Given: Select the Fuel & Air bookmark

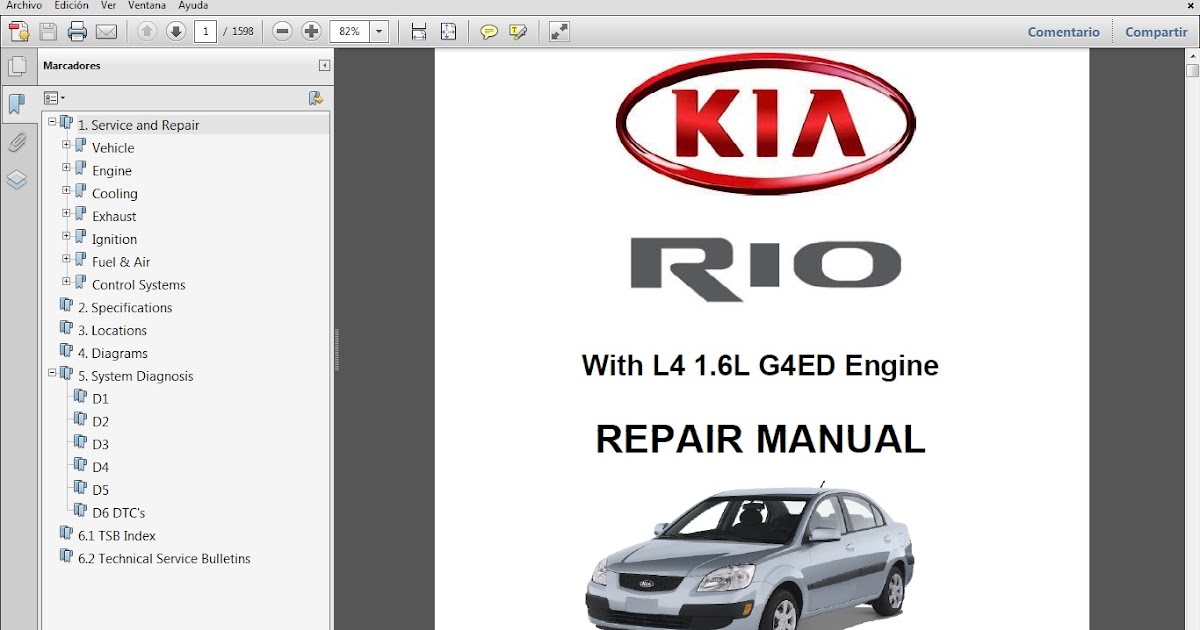Looking at the screenshot, I should [121, 262].
